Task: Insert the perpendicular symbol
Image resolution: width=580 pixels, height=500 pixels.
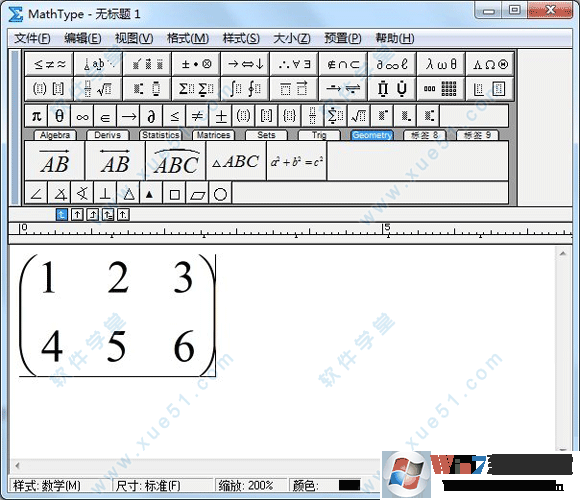Action: pyautogui.click(x=105, y=193)
